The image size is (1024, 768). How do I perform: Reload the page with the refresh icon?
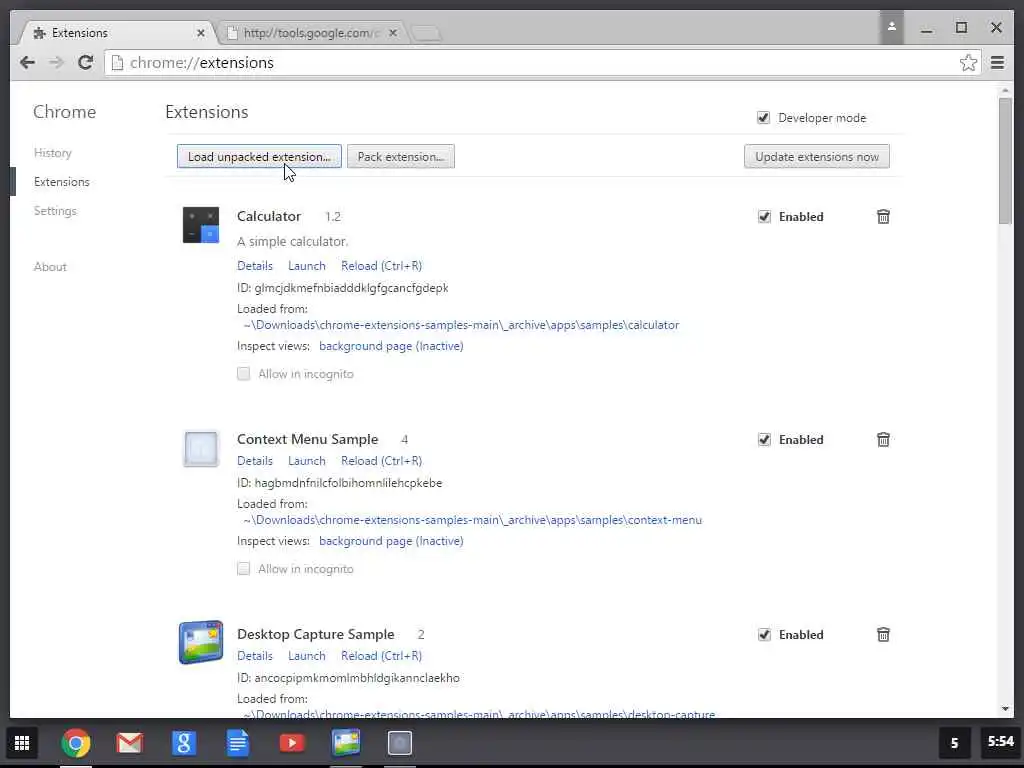(x=85, y=63)
